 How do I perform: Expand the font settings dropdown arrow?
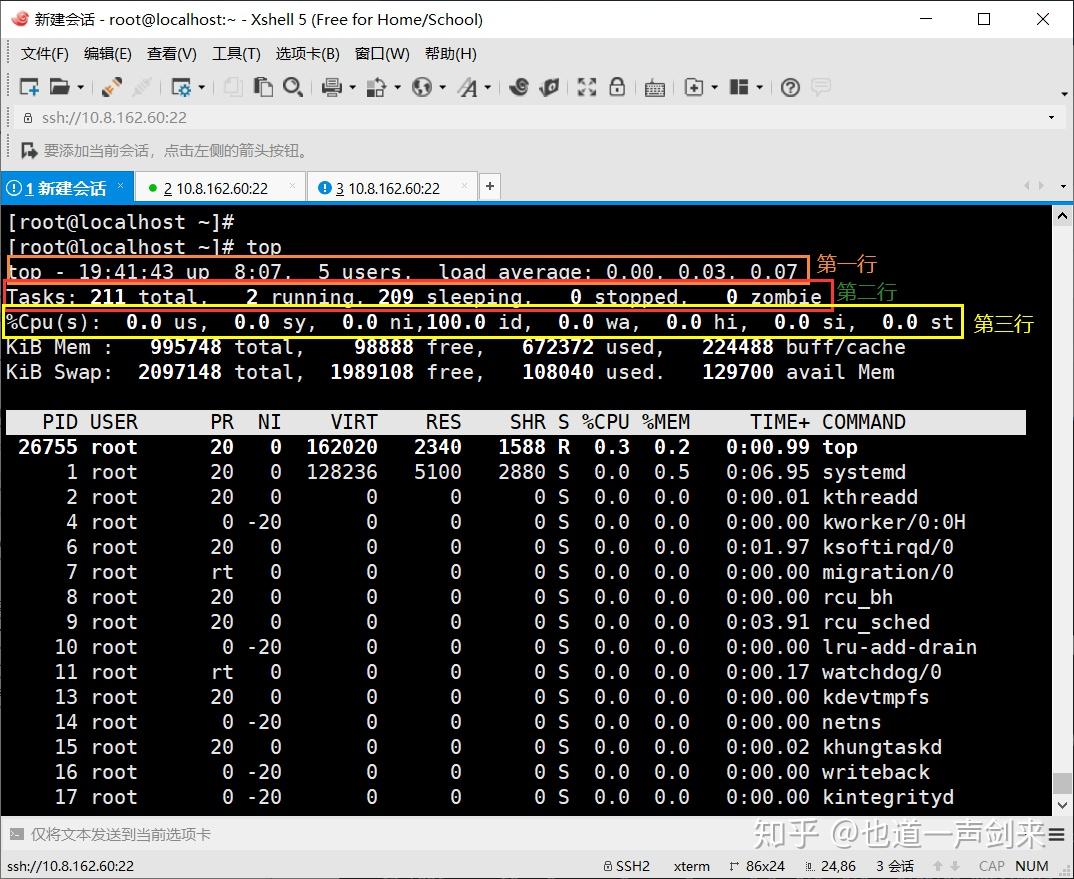[x=489, y=88]
